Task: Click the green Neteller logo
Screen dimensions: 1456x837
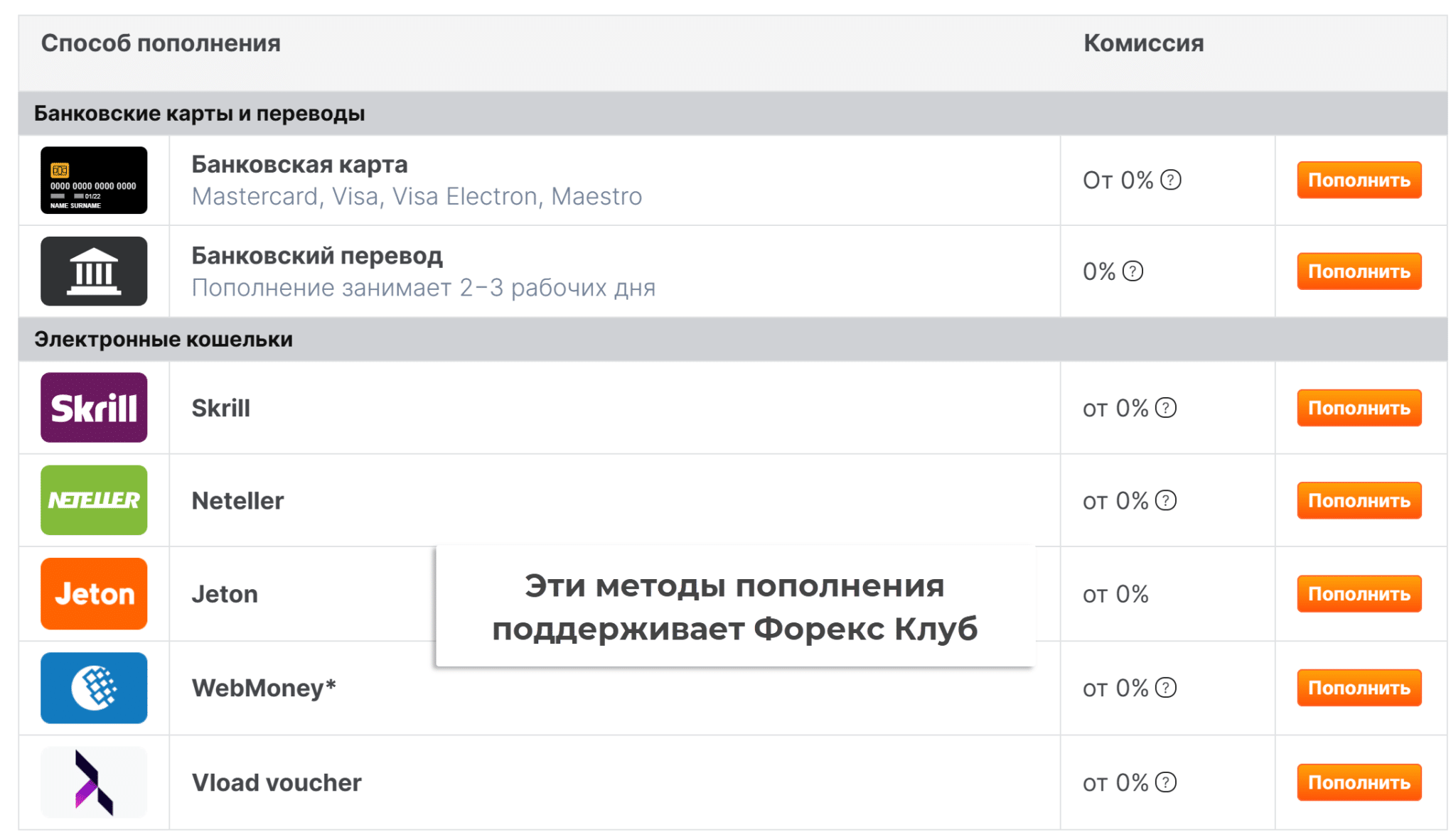Action: (94, 500)
